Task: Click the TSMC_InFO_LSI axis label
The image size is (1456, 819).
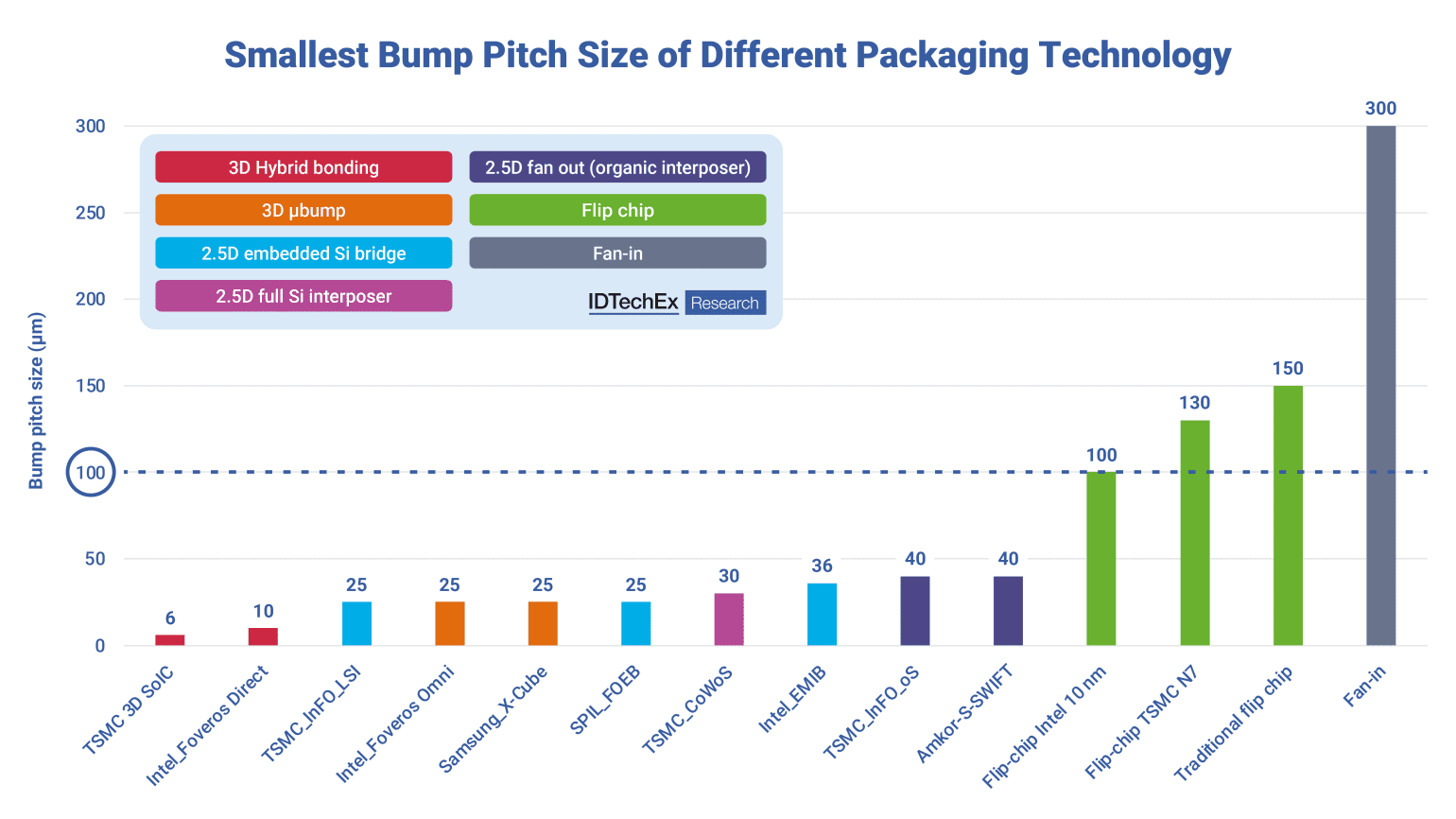Action: pos(311,713)
